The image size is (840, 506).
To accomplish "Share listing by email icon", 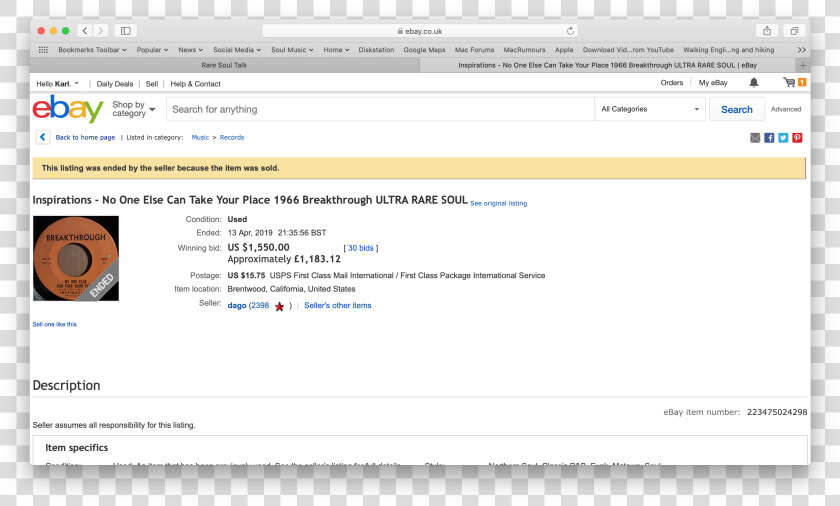I will (x=755, y=138).
